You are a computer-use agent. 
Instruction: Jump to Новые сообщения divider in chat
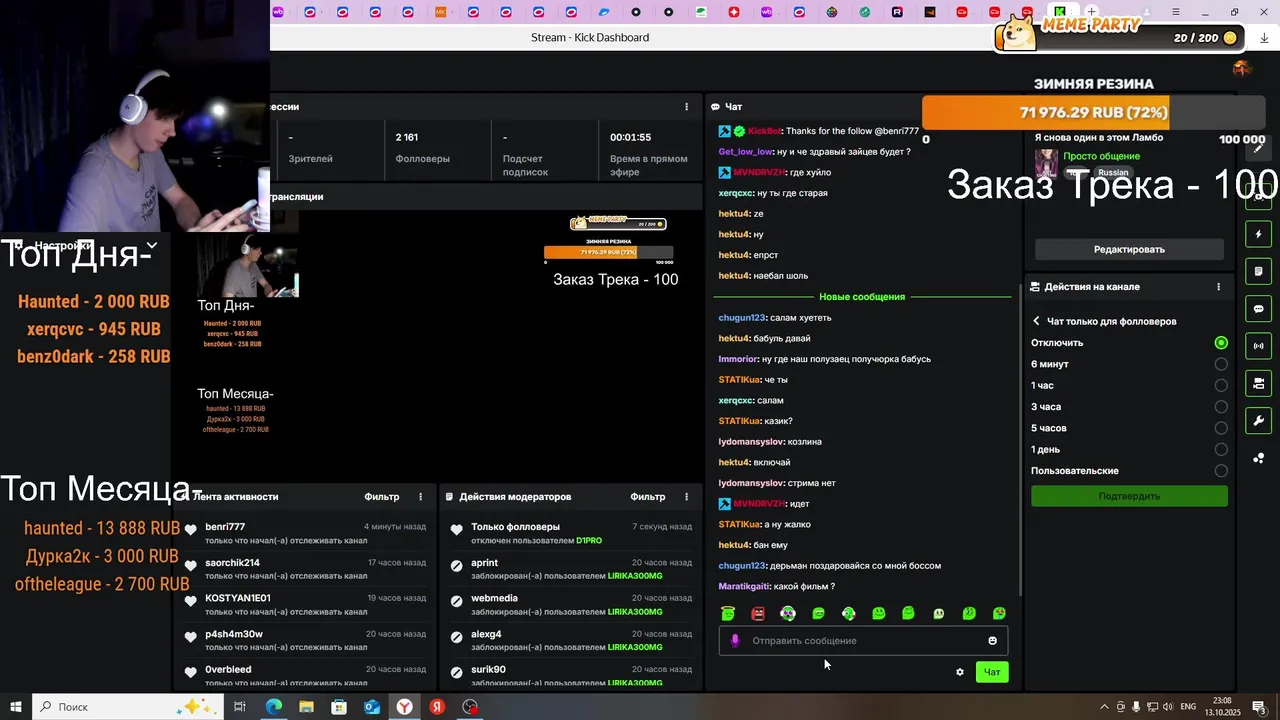[x=862, y=297]
